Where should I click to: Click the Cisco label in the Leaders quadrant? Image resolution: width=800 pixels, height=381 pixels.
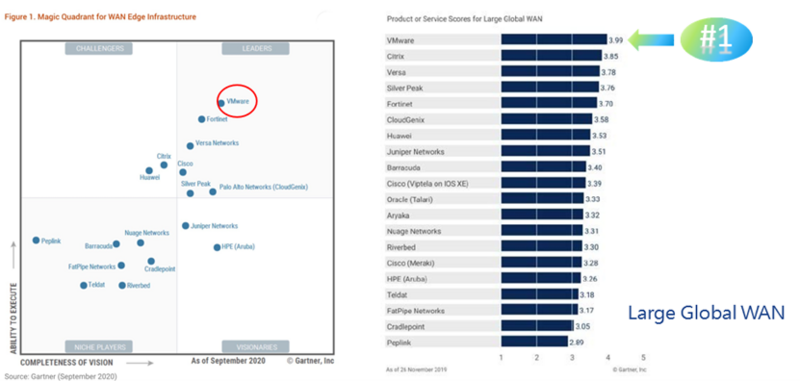tap(185, 163)
